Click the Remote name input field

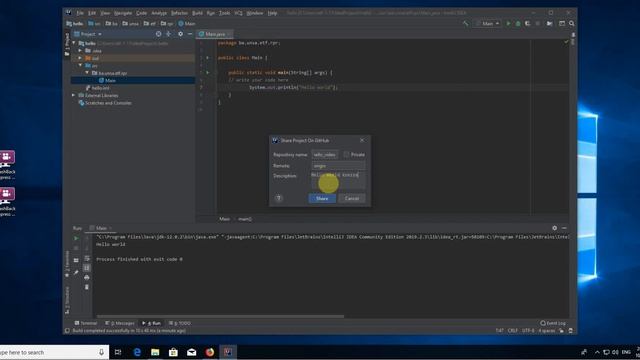coord(338,166)
